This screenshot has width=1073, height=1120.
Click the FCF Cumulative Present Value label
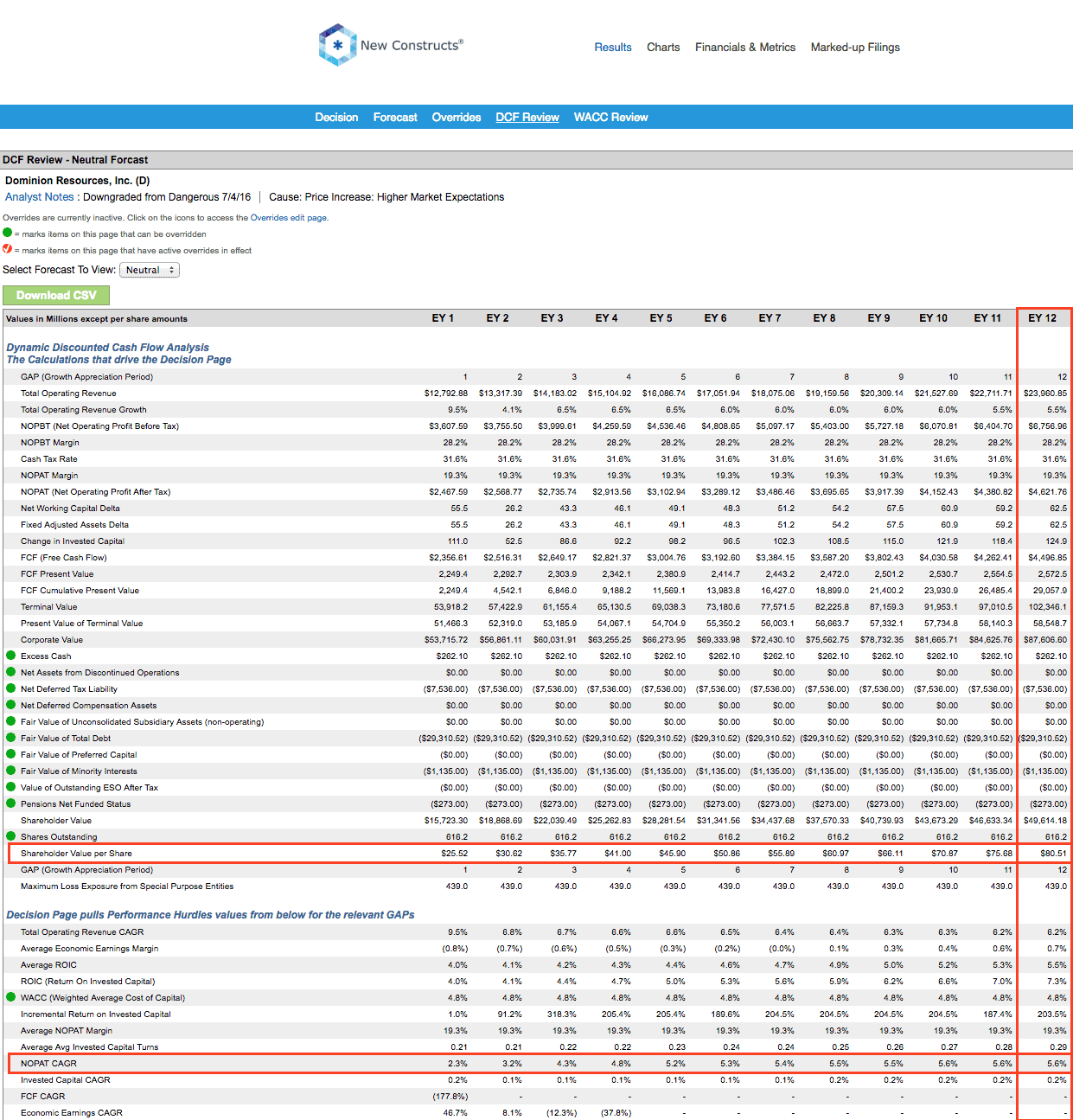point(80,591)
